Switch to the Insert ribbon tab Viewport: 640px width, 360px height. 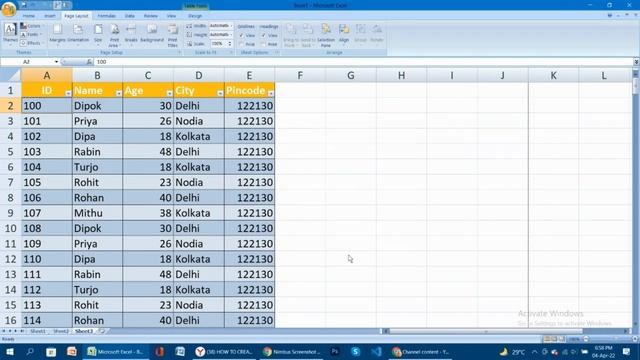[x=50, y=16]
